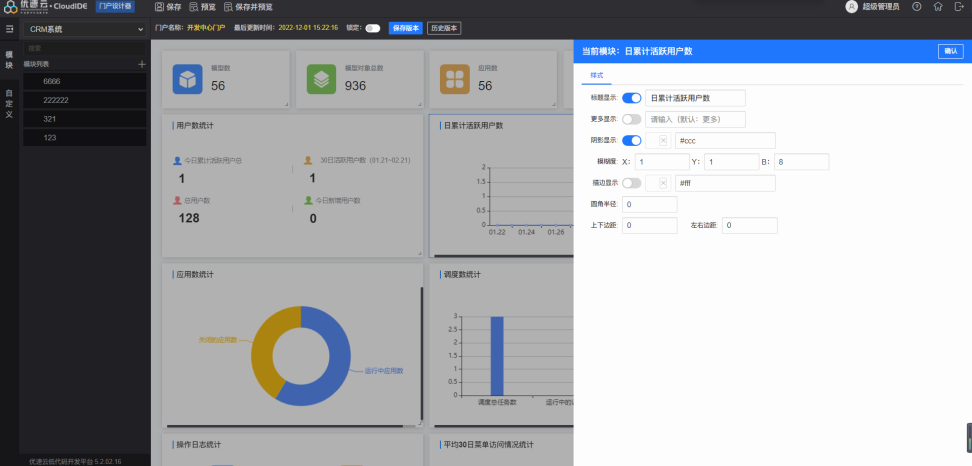Enable the 描边显示 border switch
The width and height of the screenshot is (972, 466).
tap(632, 183)
